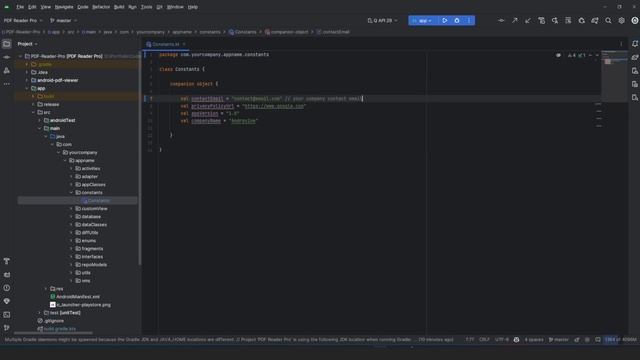
Task: Open IDE settings gear icon
Action: (x=622, y=20)
